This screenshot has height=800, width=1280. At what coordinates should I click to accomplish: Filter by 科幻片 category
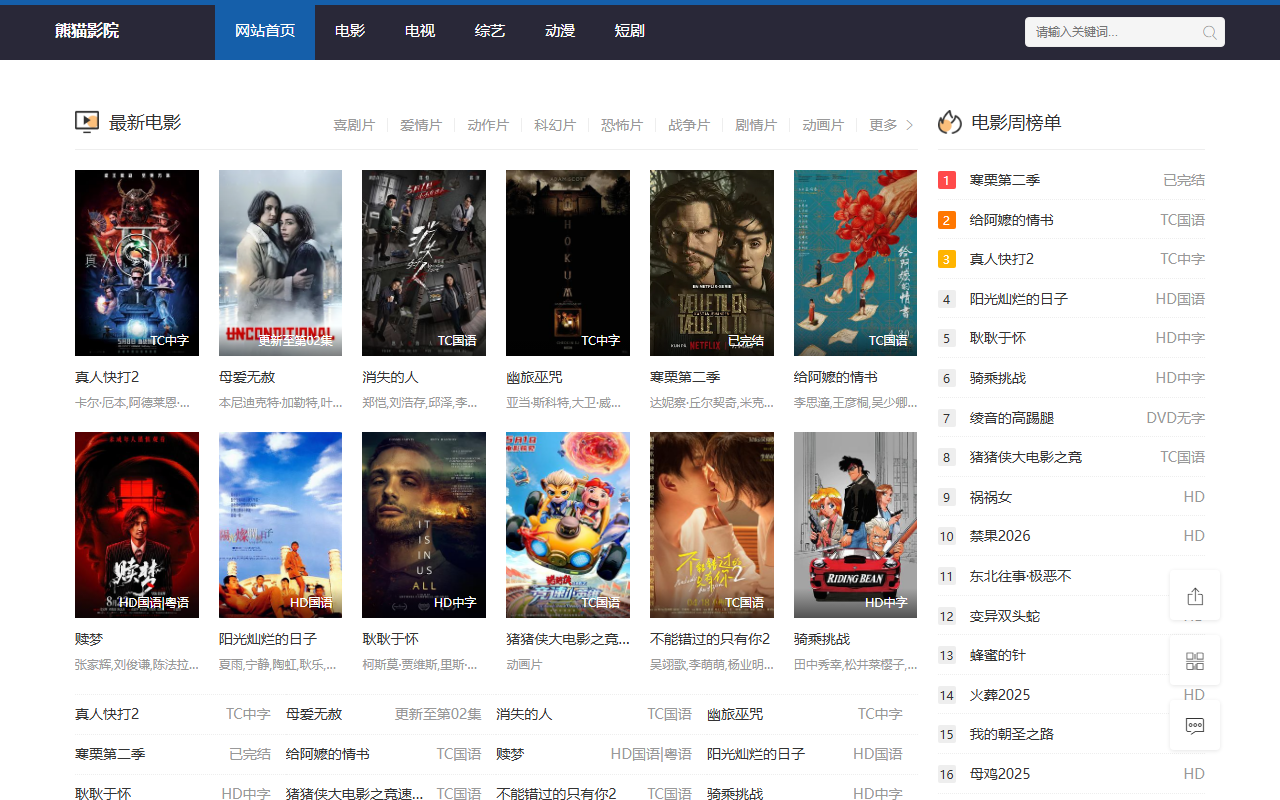(555, 125)
